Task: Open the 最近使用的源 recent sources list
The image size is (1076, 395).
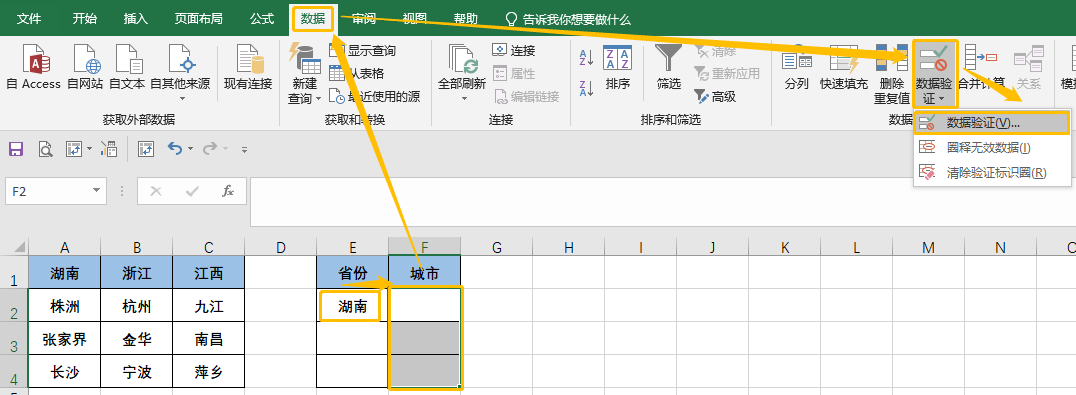Action: tap(375, 97)
